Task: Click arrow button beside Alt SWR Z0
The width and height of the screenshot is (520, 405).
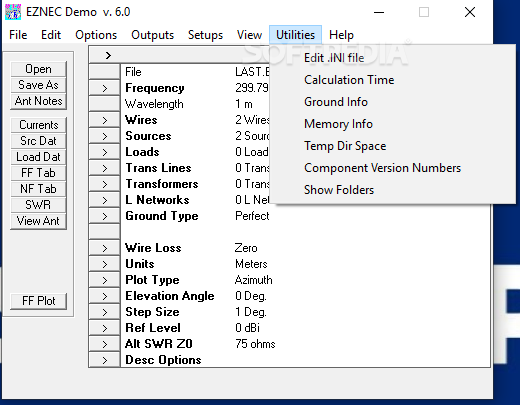Action: click(x=105, y=344)
